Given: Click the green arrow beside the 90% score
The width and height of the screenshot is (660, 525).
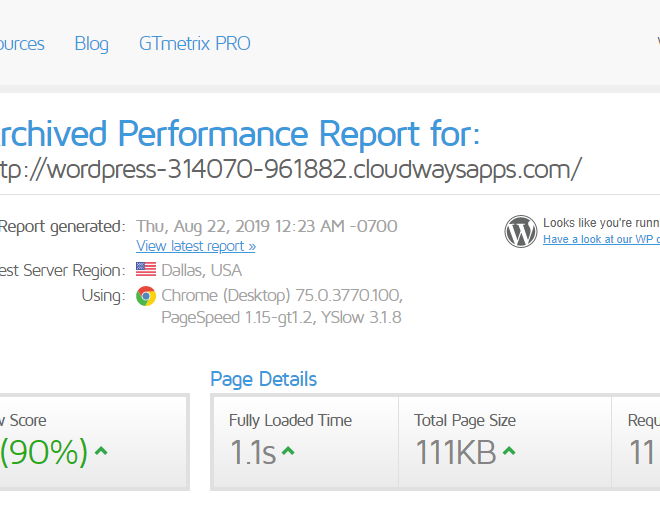Looking at the screenshot, I should pyautogui.click(x=101, y=451).
